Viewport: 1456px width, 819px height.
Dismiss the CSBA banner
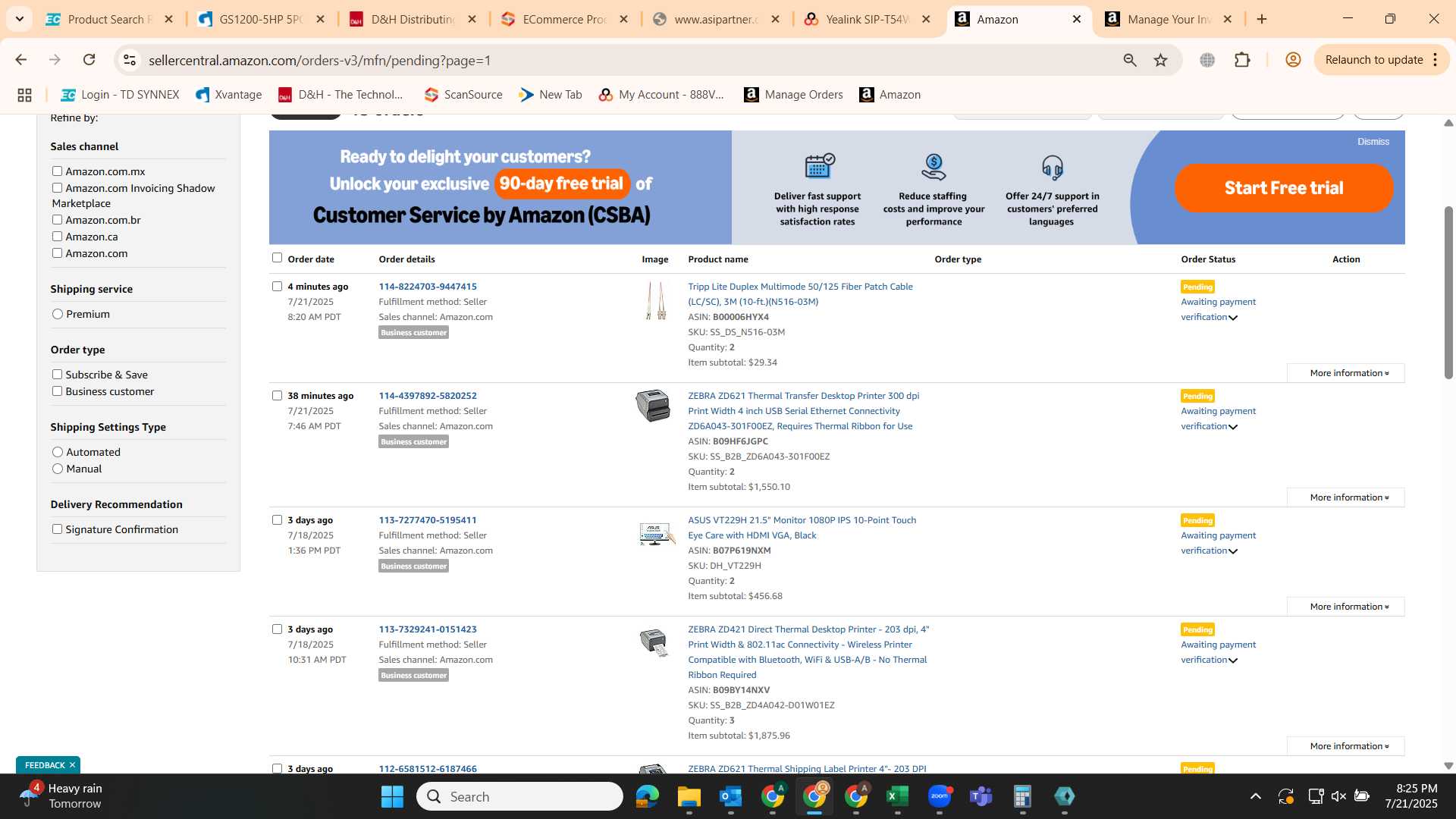tap(1373, 142)
